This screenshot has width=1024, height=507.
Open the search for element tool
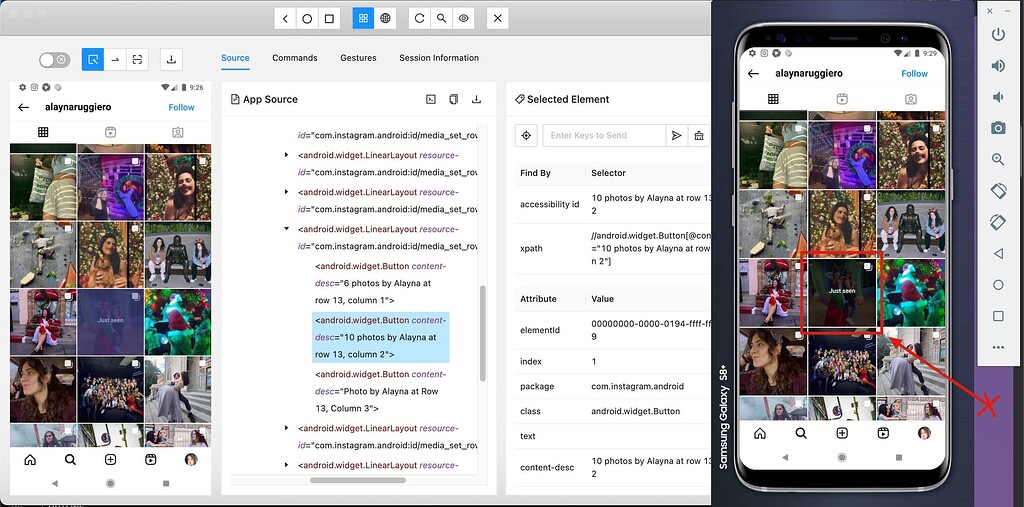click(x=441, y=18)
